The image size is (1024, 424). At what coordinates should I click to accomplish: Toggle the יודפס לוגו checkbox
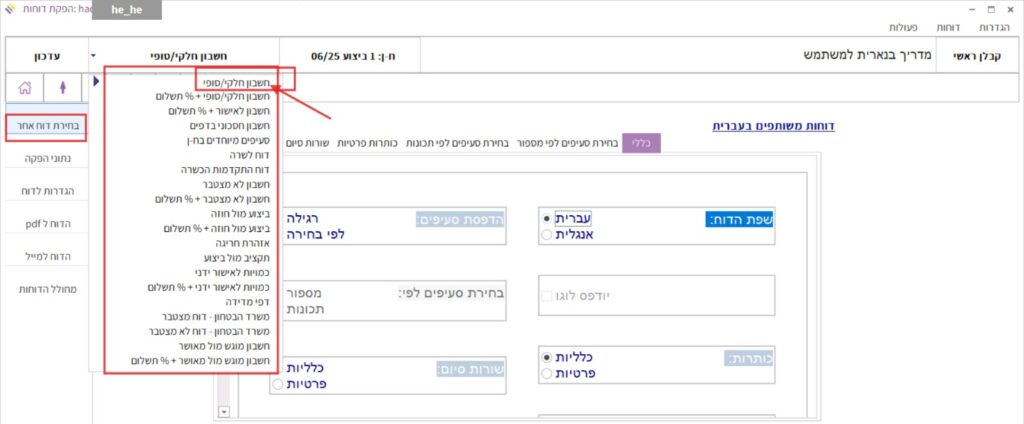tap(546, 296)
